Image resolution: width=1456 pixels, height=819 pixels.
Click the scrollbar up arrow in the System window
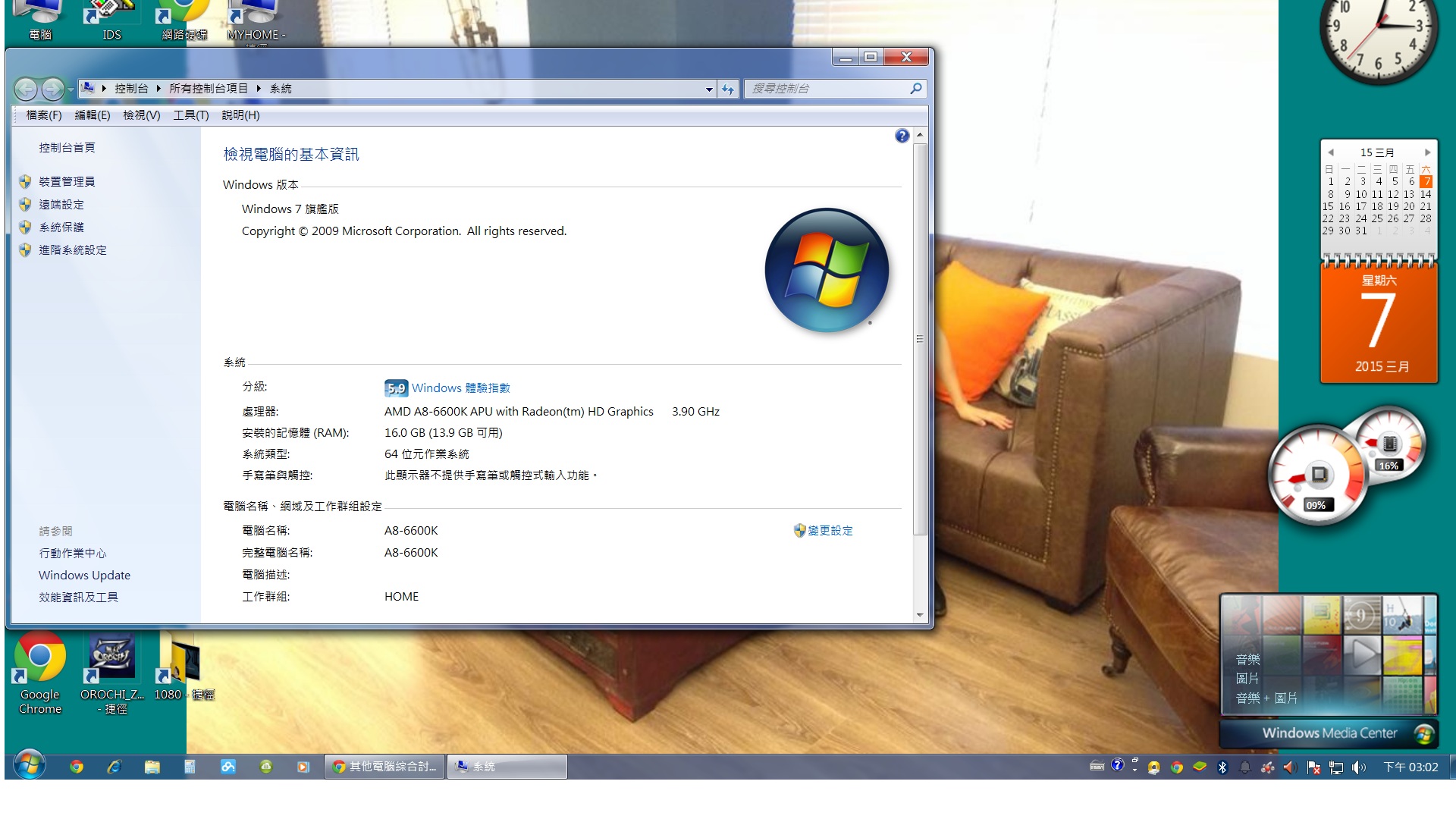pyautogui.click(x=920, y=135)
